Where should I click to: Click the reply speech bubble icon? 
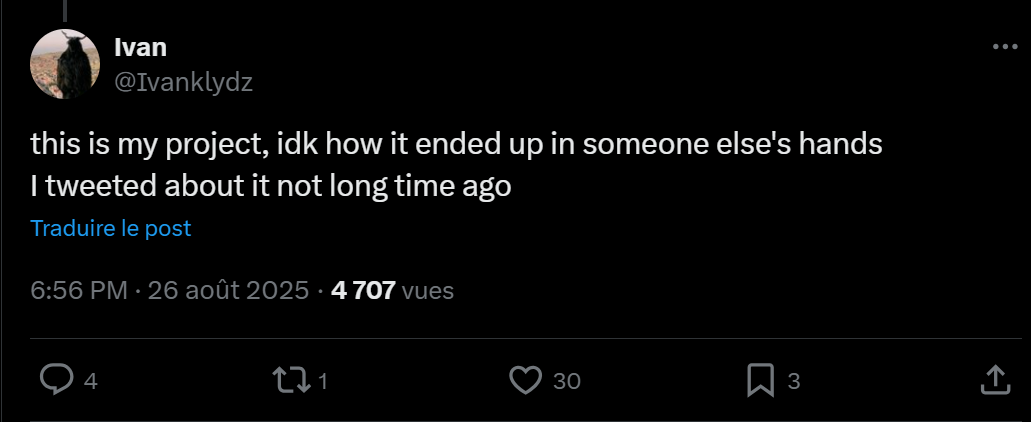(x=57, y=379)
